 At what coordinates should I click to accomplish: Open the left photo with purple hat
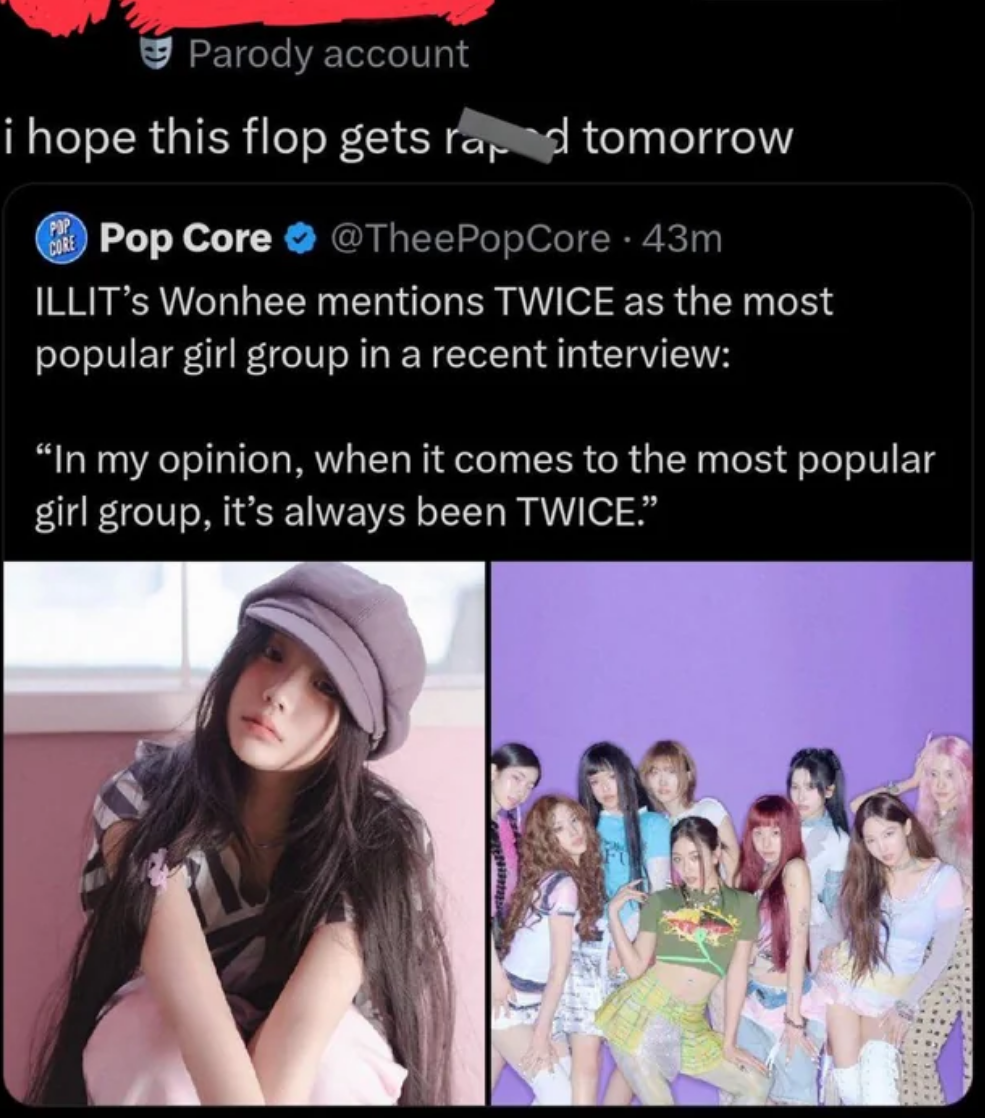coord(244,832)
